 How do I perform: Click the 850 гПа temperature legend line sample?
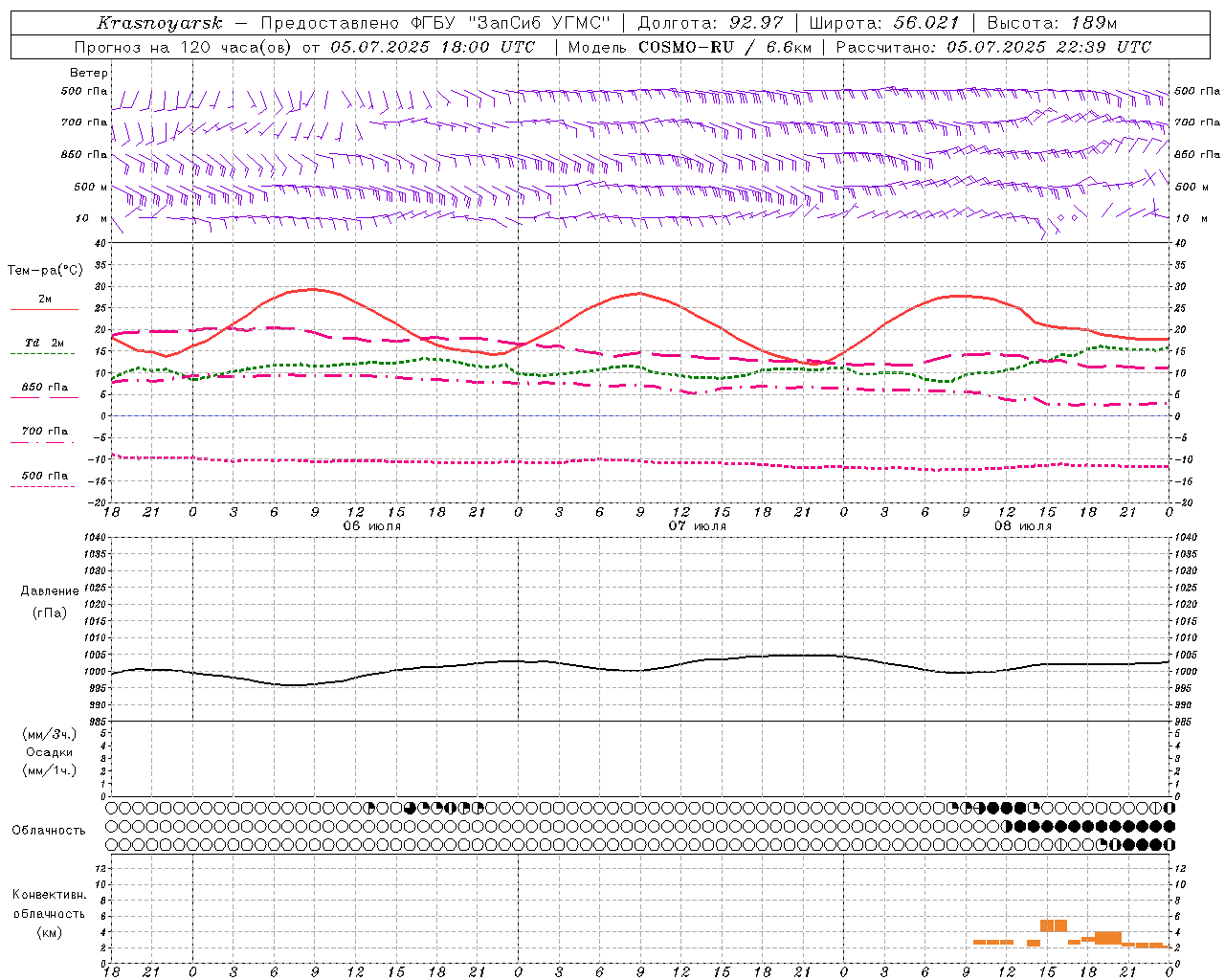44,398
